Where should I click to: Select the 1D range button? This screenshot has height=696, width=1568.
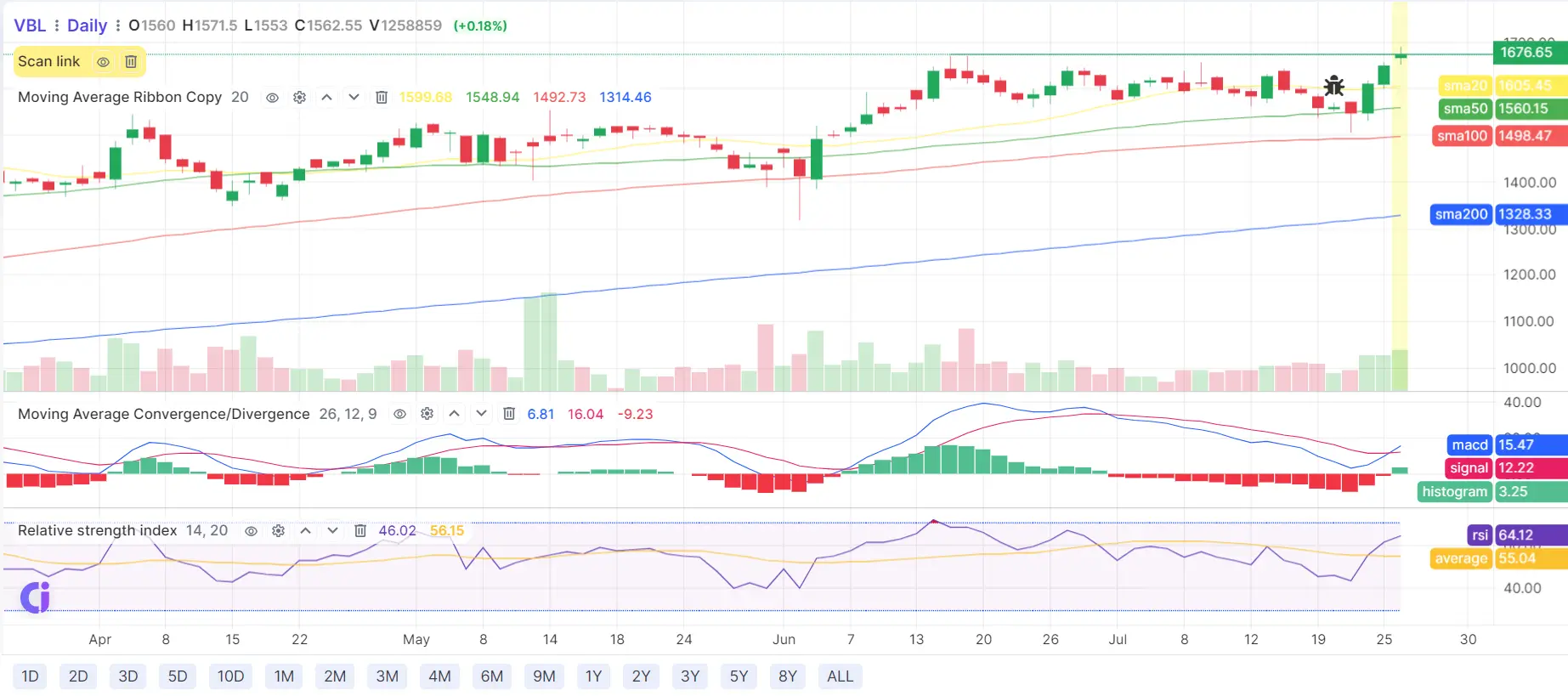30,676
